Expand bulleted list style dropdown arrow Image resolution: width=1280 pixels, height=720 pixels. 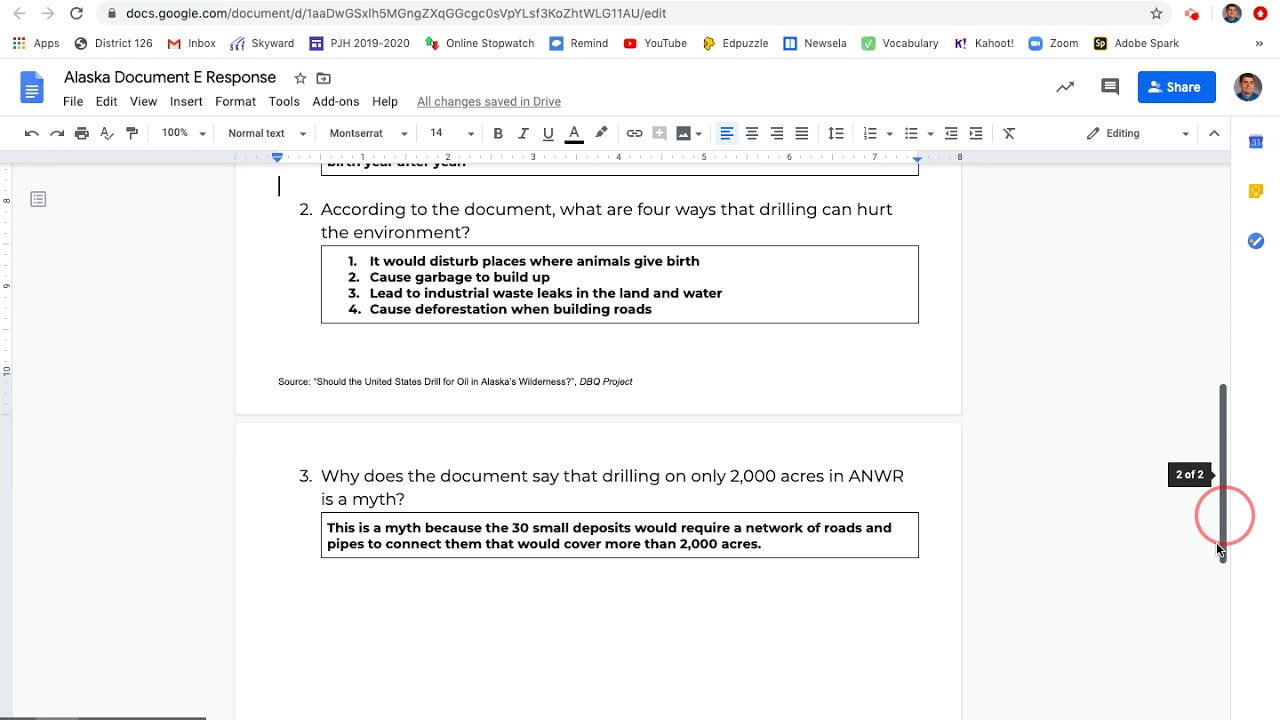[930, 133]
